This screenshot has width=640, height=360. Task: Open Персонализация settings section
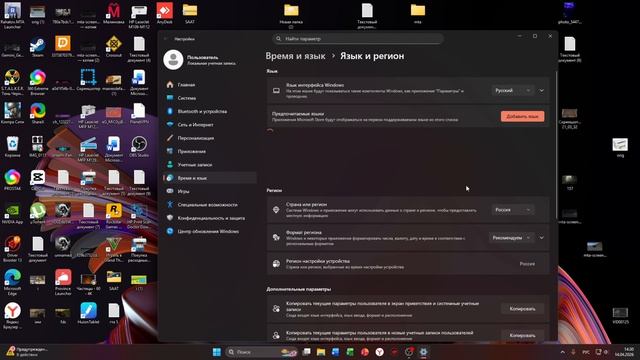point(210,138)
